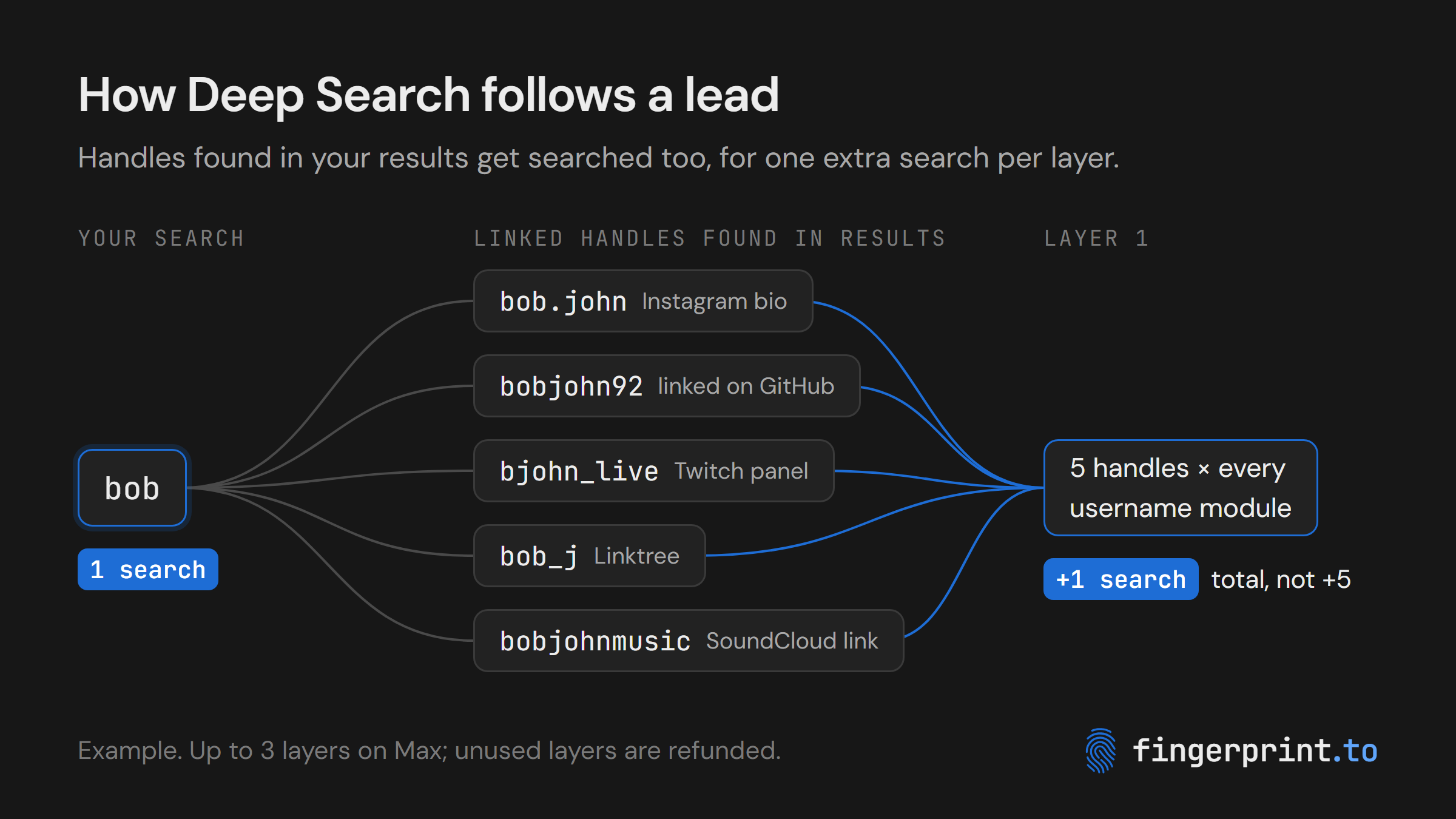Click the footnote about 3 layers on Max

[x=430, y=751]
